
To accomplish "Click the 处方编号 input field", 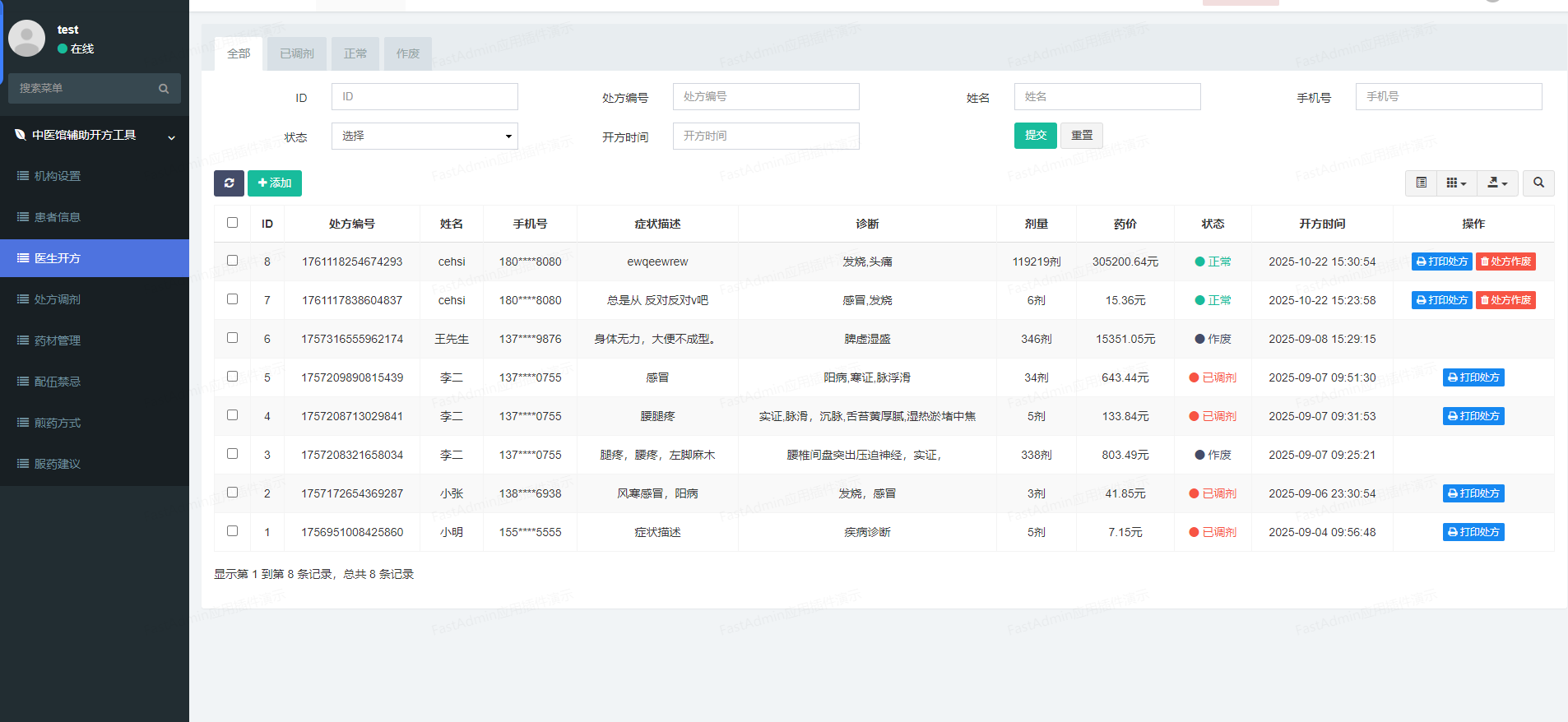I will [x=765, y=96].
